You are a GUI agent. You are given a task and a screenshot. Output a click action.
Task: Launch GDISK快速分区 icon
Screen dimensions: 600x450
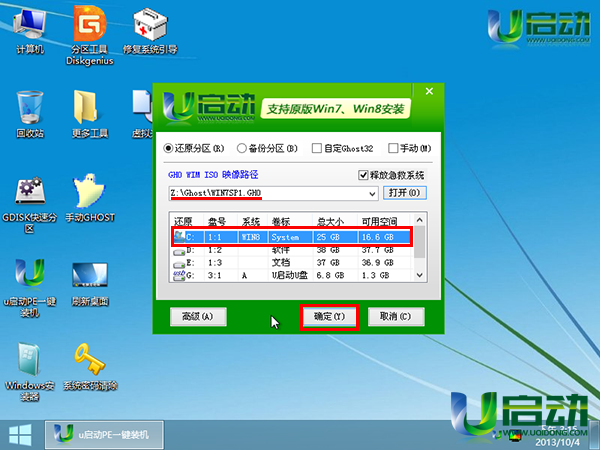(29, 204)
